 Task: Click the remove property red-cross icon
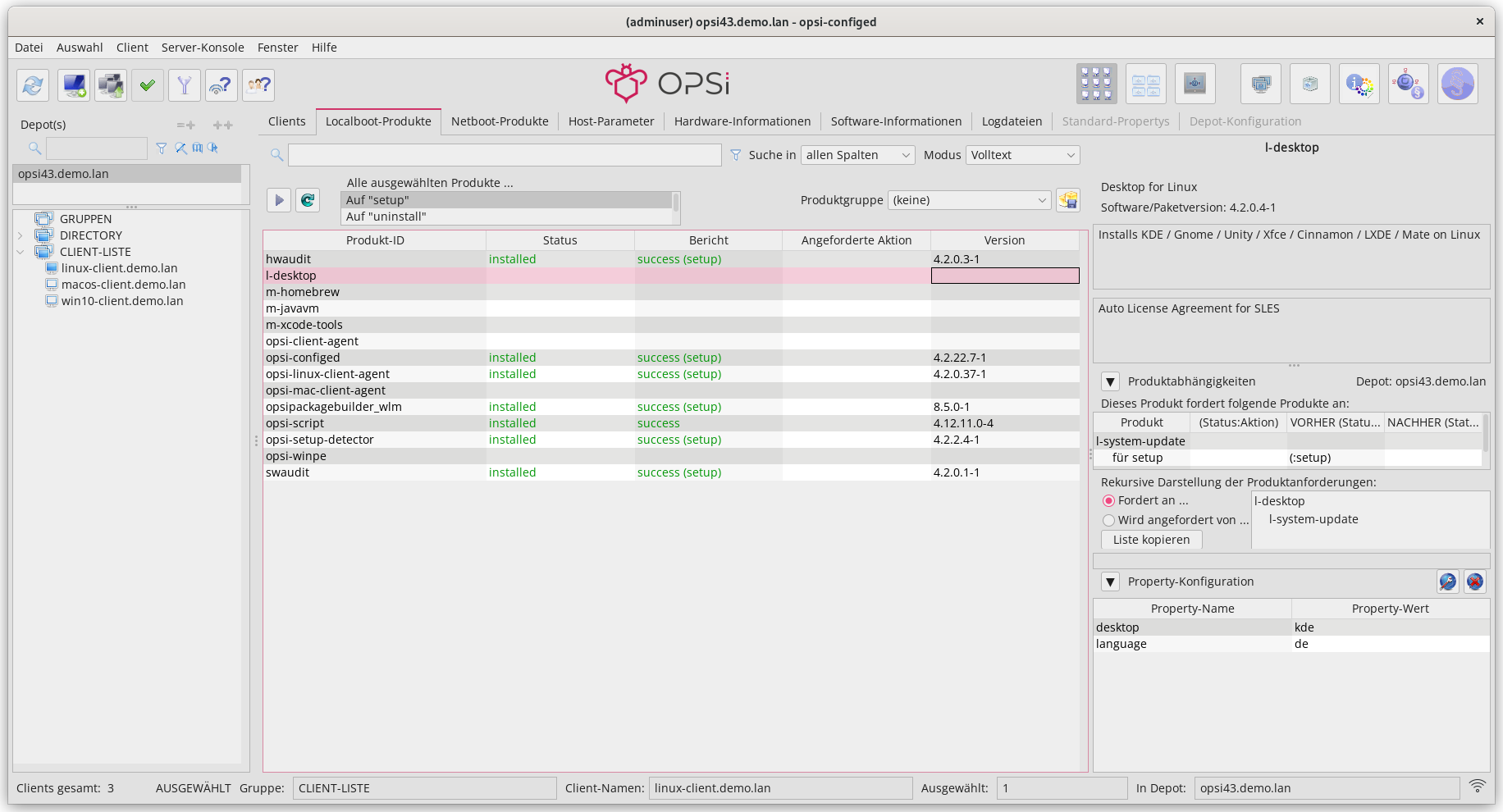point(1475,582)
